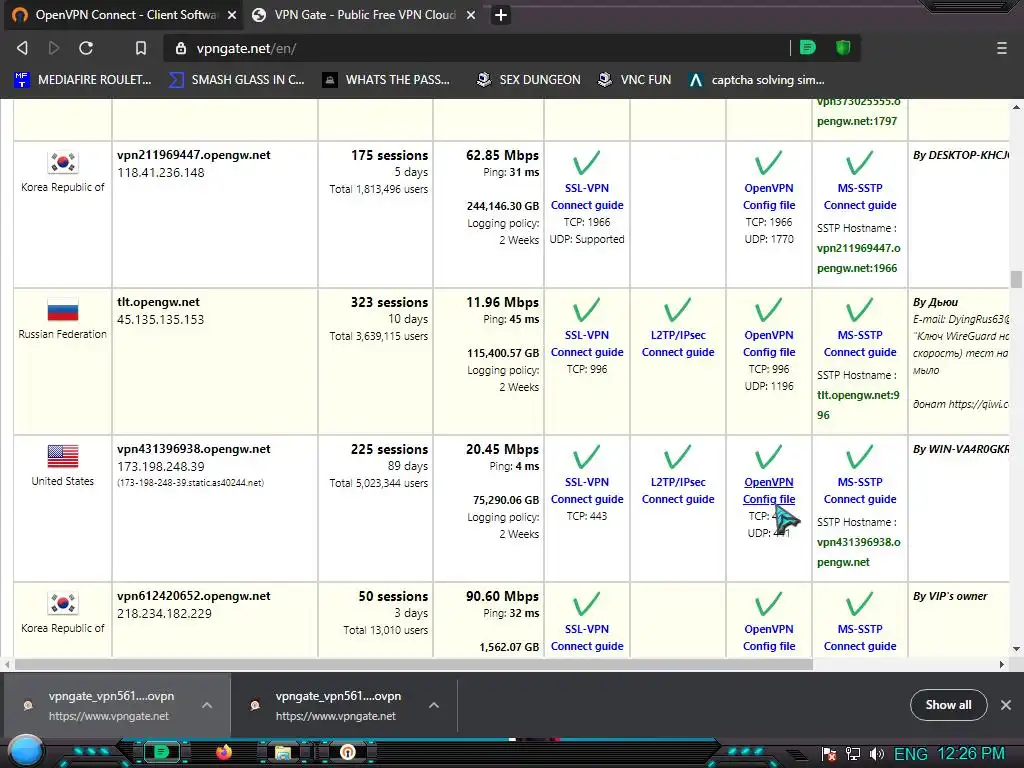Screen dimensions: 1024x768
Task: Open SSL-VPN Connect guide for vpn211969447.opengw.net
Action: point(586,197)
